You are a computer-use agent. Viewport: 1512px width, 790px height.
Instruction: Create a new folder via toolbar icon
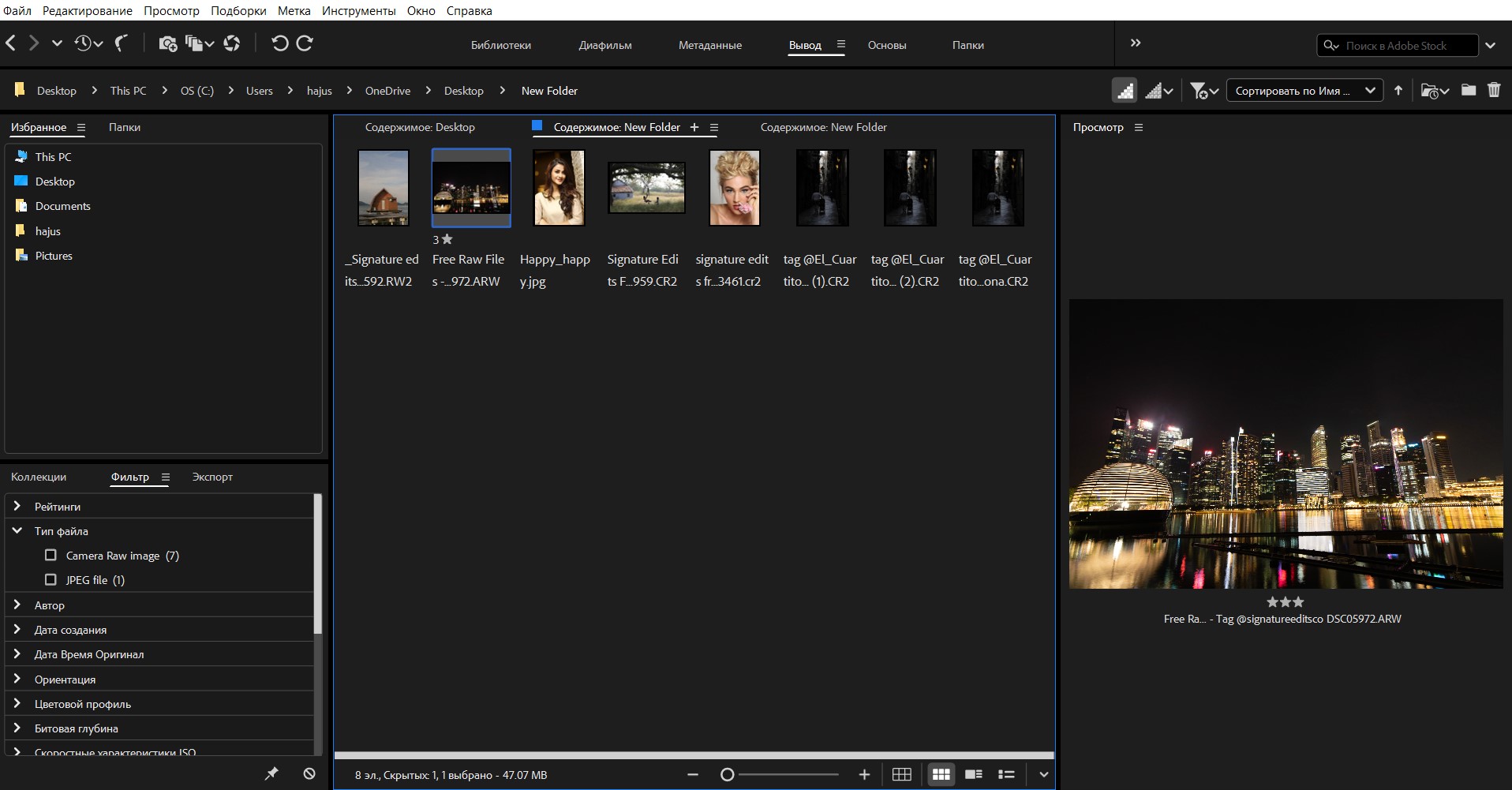tap(1468, 90)
